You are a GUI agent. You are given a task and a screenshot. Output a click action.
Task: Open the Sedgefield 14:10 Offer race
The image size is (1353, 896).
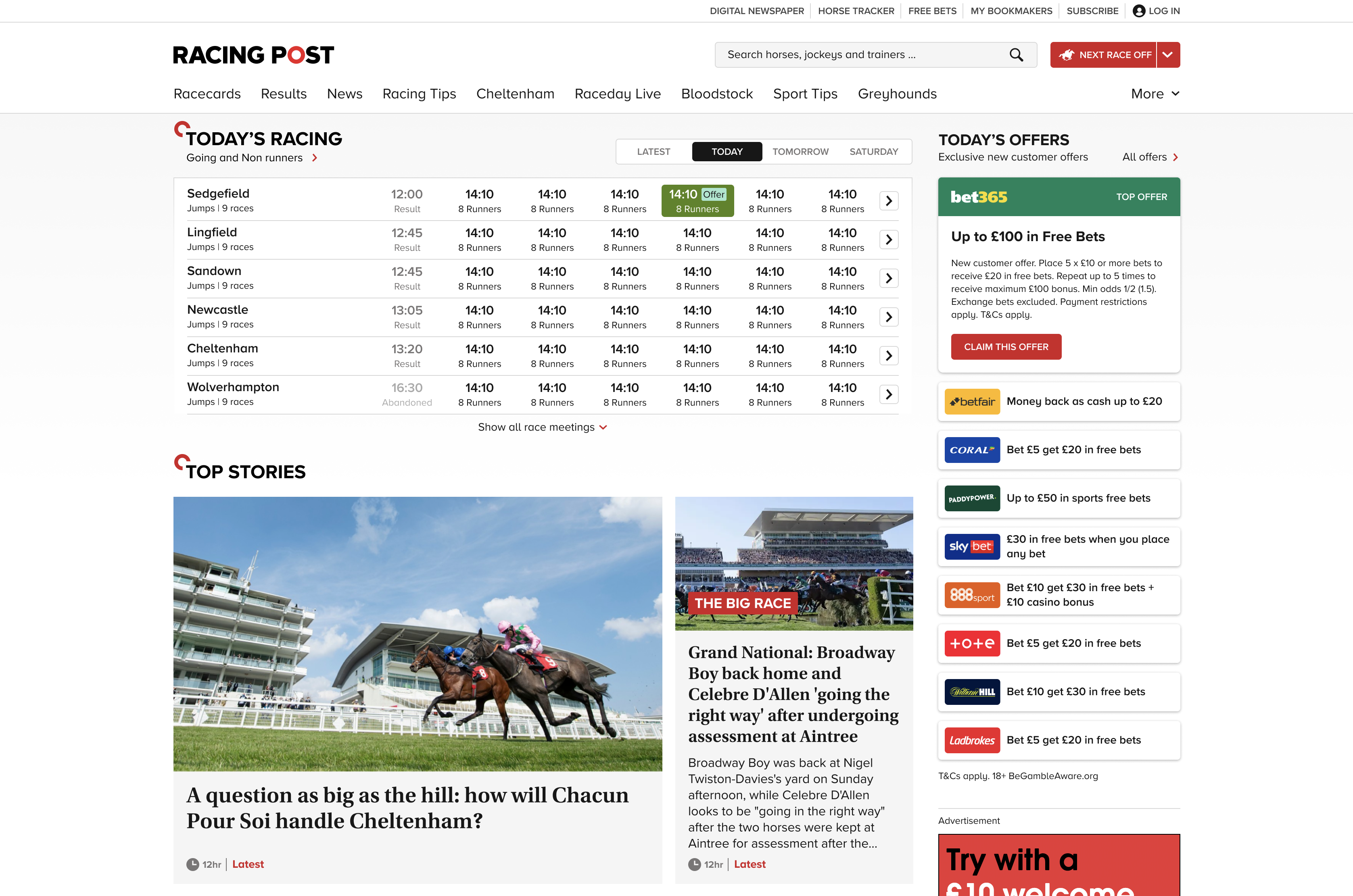[x=697, y=200]
